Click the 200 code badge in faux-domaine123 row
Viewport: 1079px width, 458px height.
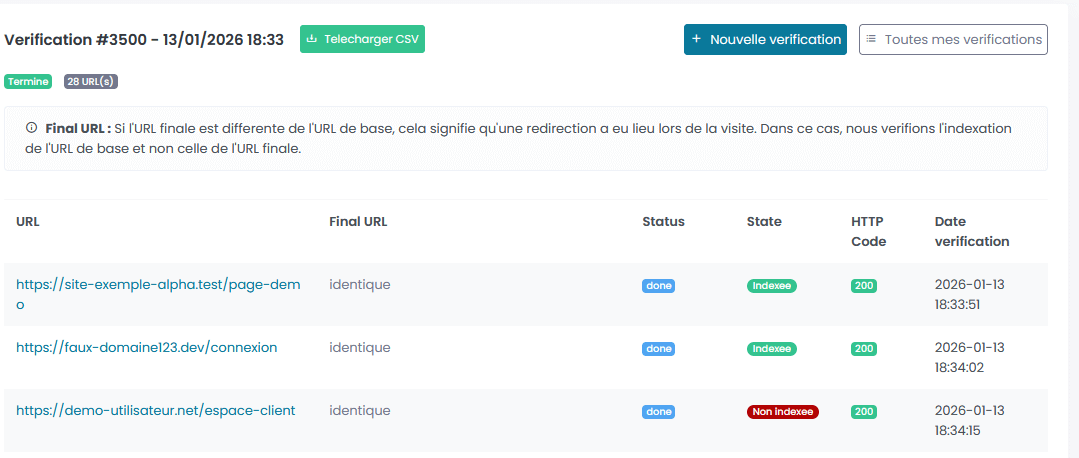click(x=863, y=349)
